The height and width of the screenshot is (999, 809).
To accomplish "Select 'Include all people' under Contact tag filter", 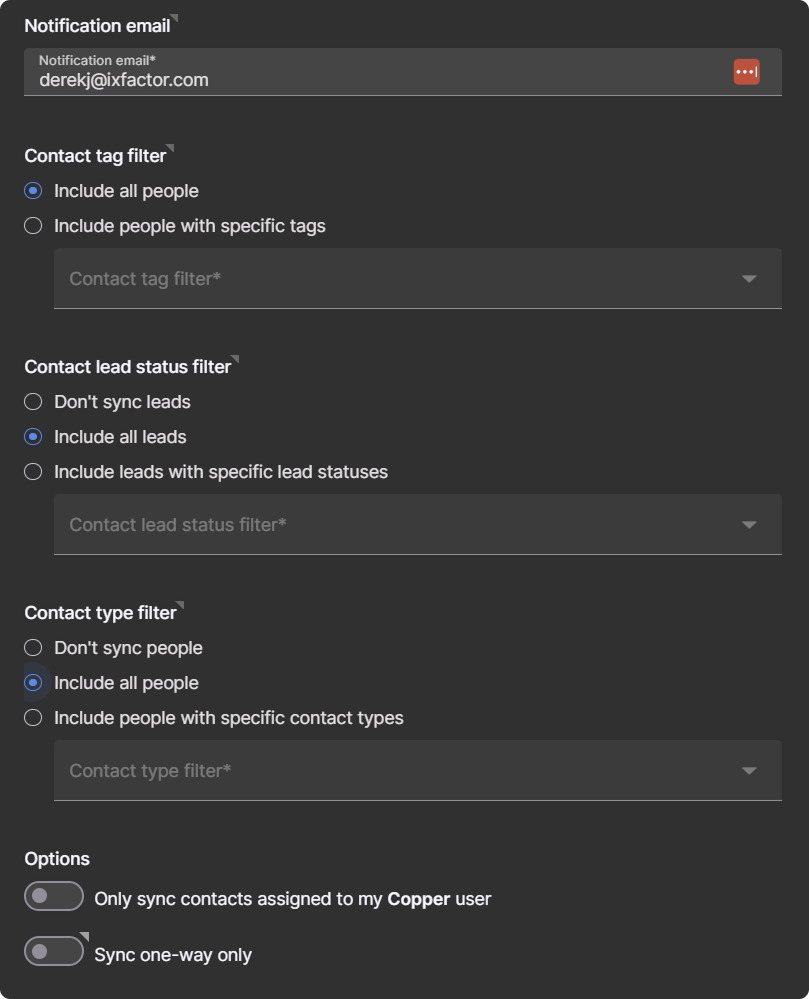I will (33, 191).
